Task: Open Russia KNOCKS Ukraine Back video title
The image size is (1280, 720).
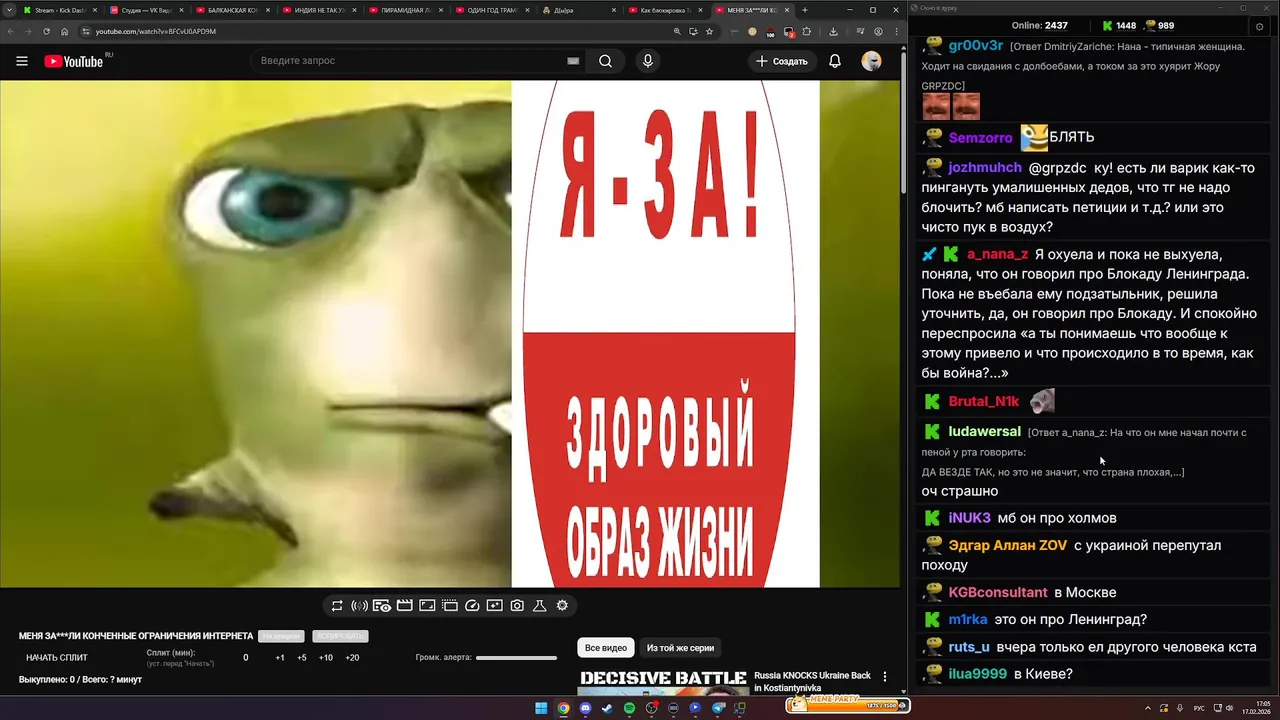Action: click(812, 682)
